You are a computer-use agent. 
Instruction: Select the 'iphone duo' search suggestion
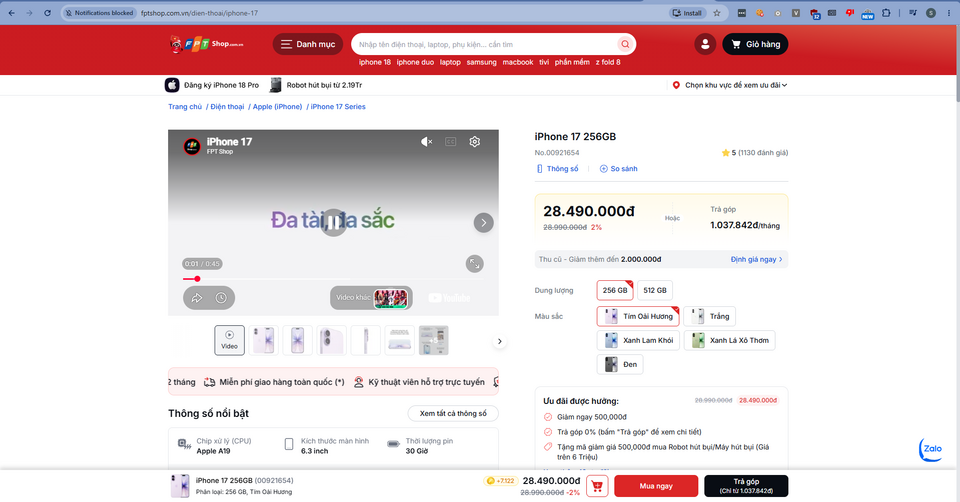point(415,62)
